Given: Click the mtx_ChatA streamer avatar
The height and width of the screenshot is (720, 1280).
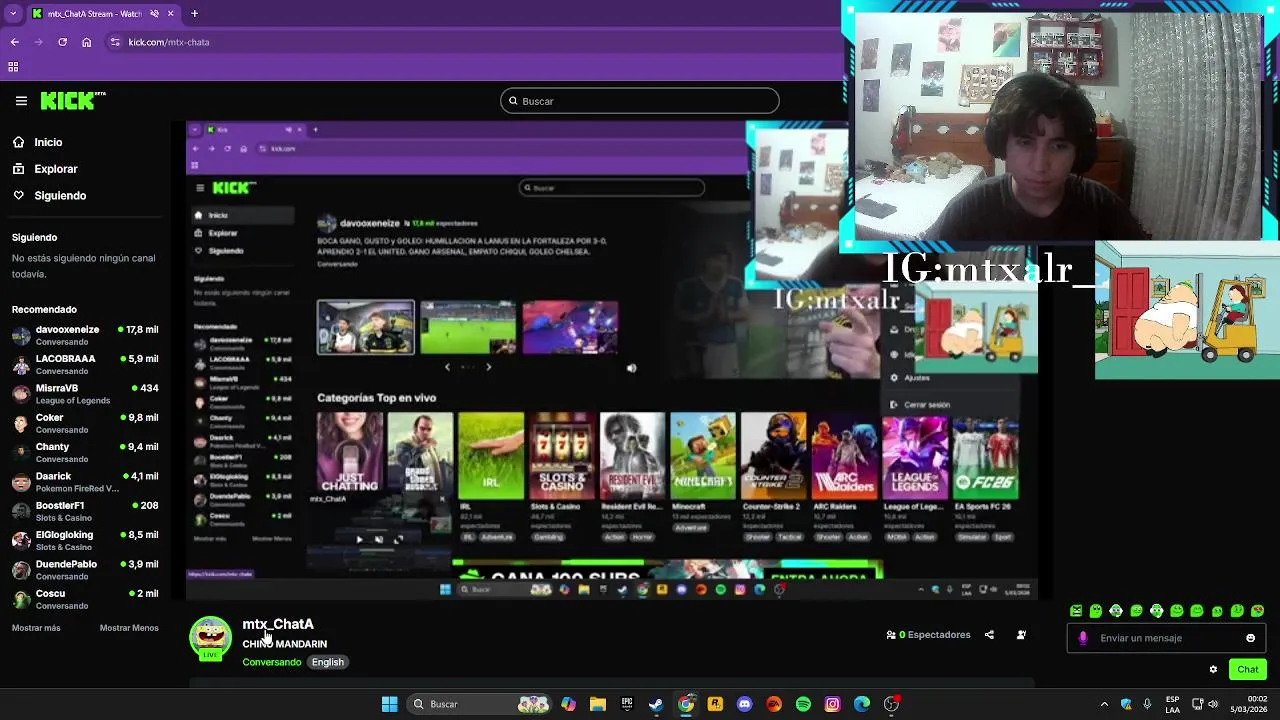Looking at the screenshot, I should [x=210, y=638].
